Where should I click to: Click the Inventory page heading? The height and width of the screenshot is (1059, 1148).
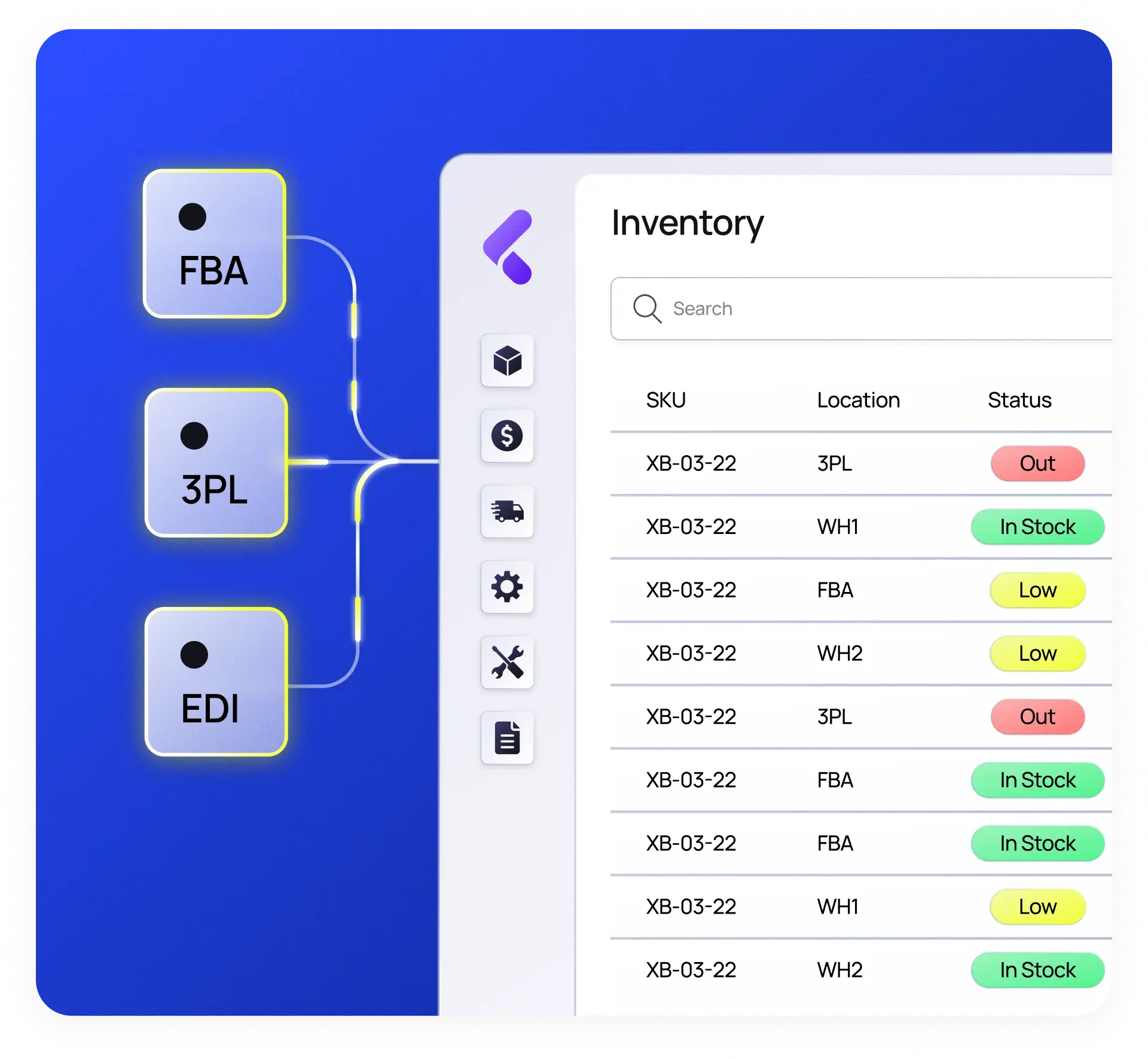point(688,224)
